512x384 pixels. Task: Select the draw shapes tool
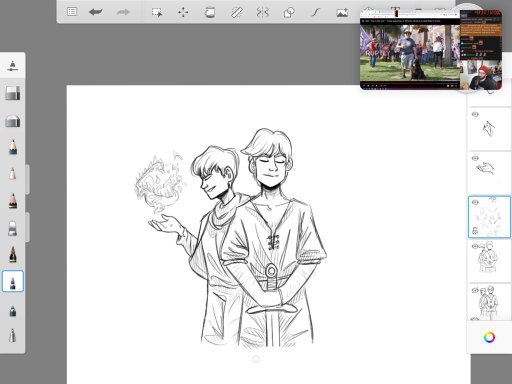[x=289, y=13]
